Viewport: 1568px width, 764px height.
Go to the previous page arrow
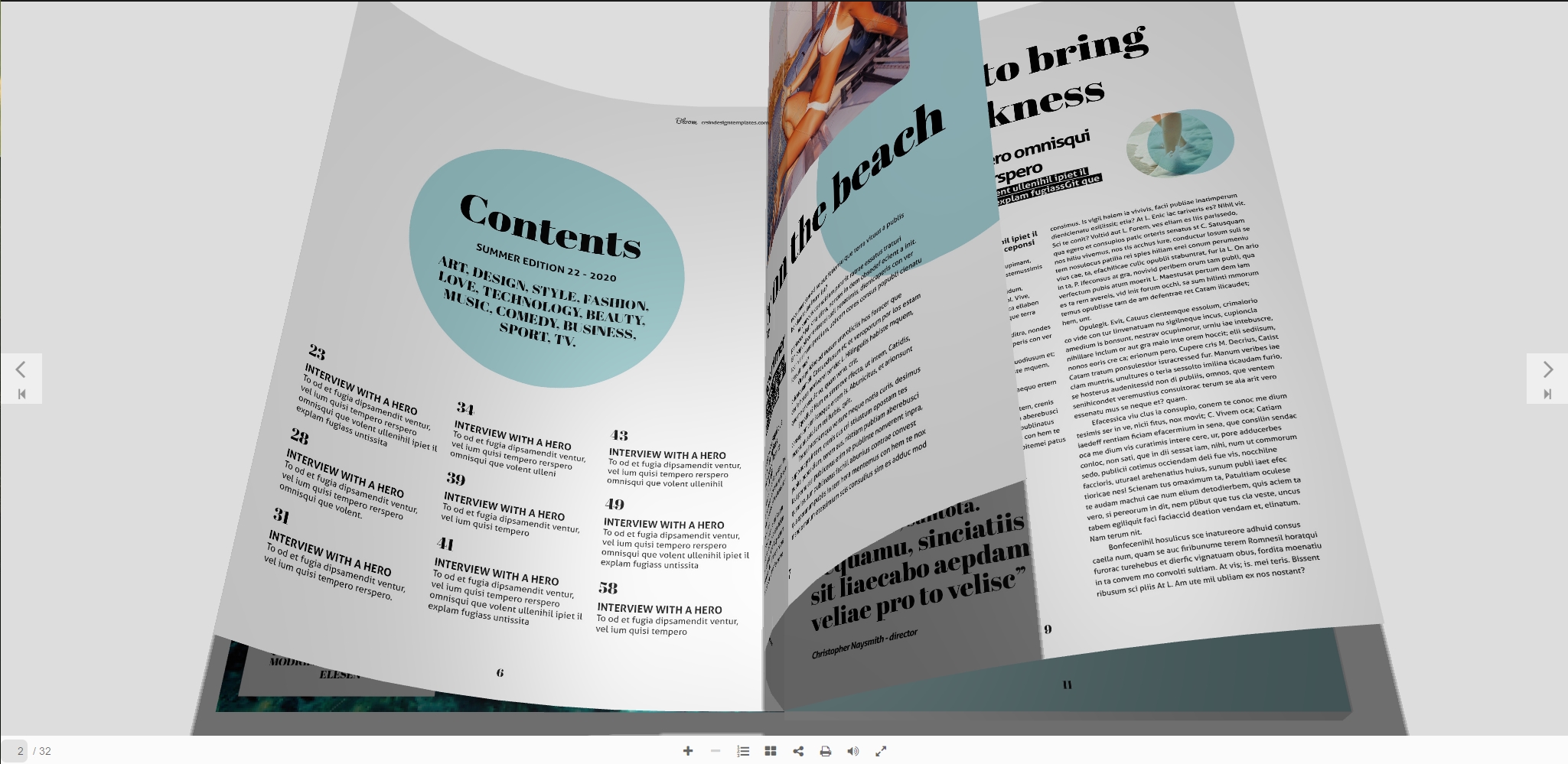coord(21,369)
